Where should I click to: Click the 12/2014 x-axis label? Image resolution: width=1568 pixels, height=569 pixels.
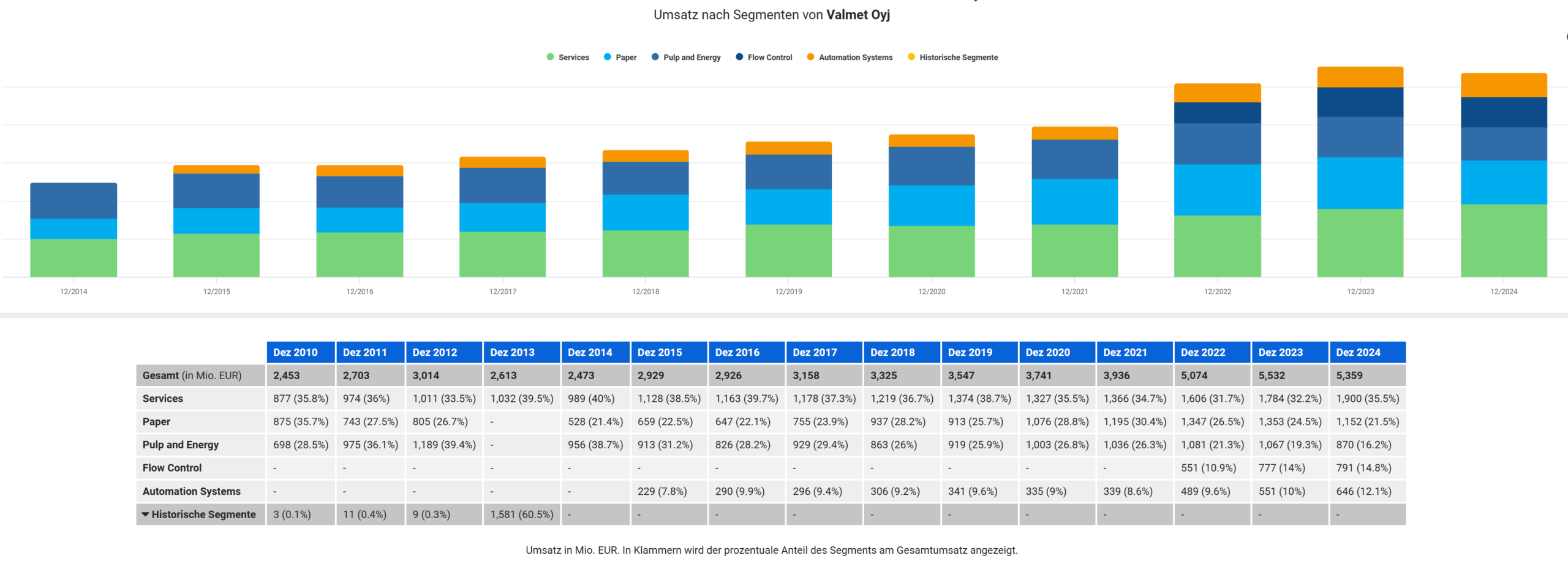73,292
